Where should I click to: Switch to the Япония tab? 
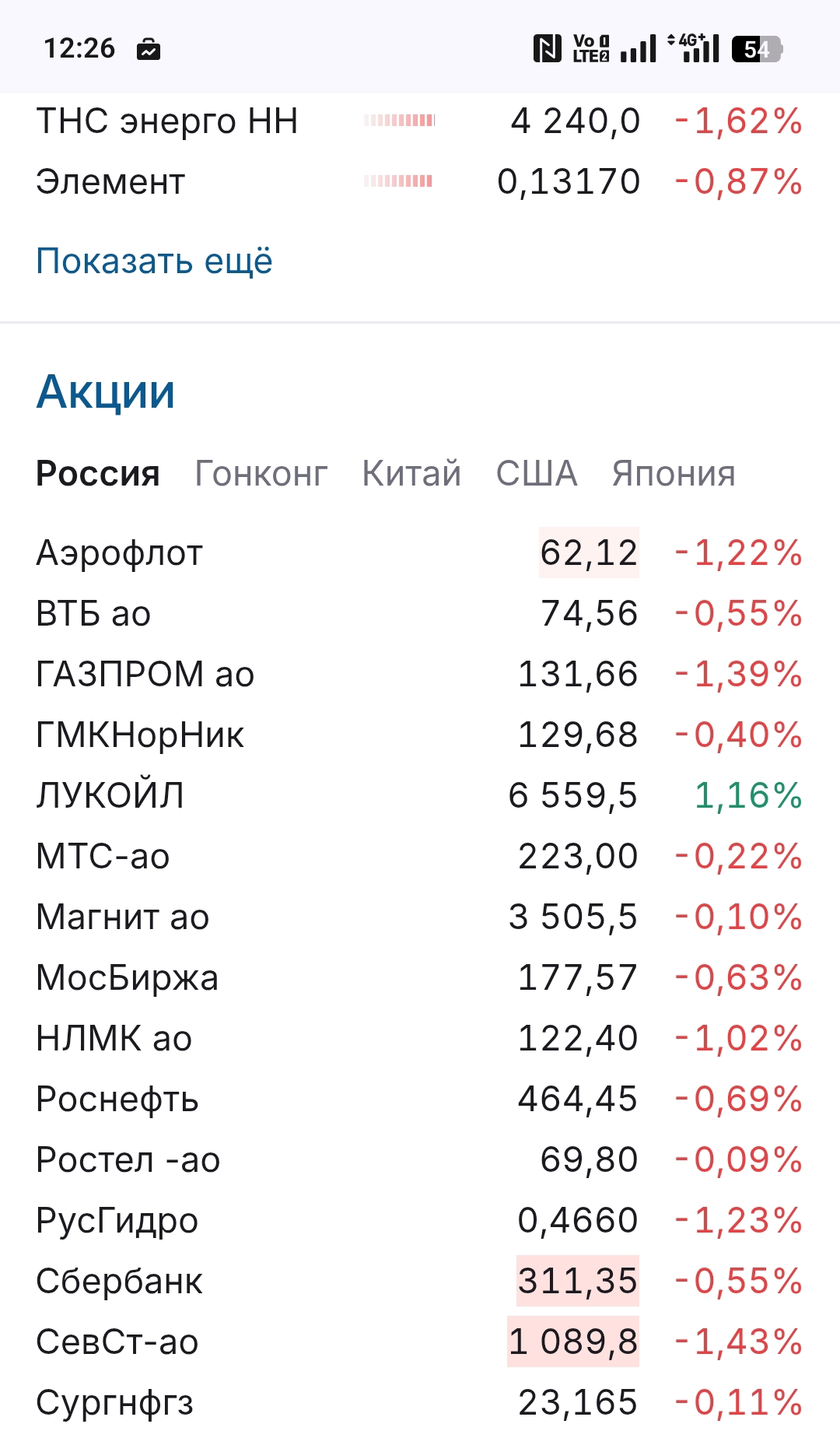674,473
